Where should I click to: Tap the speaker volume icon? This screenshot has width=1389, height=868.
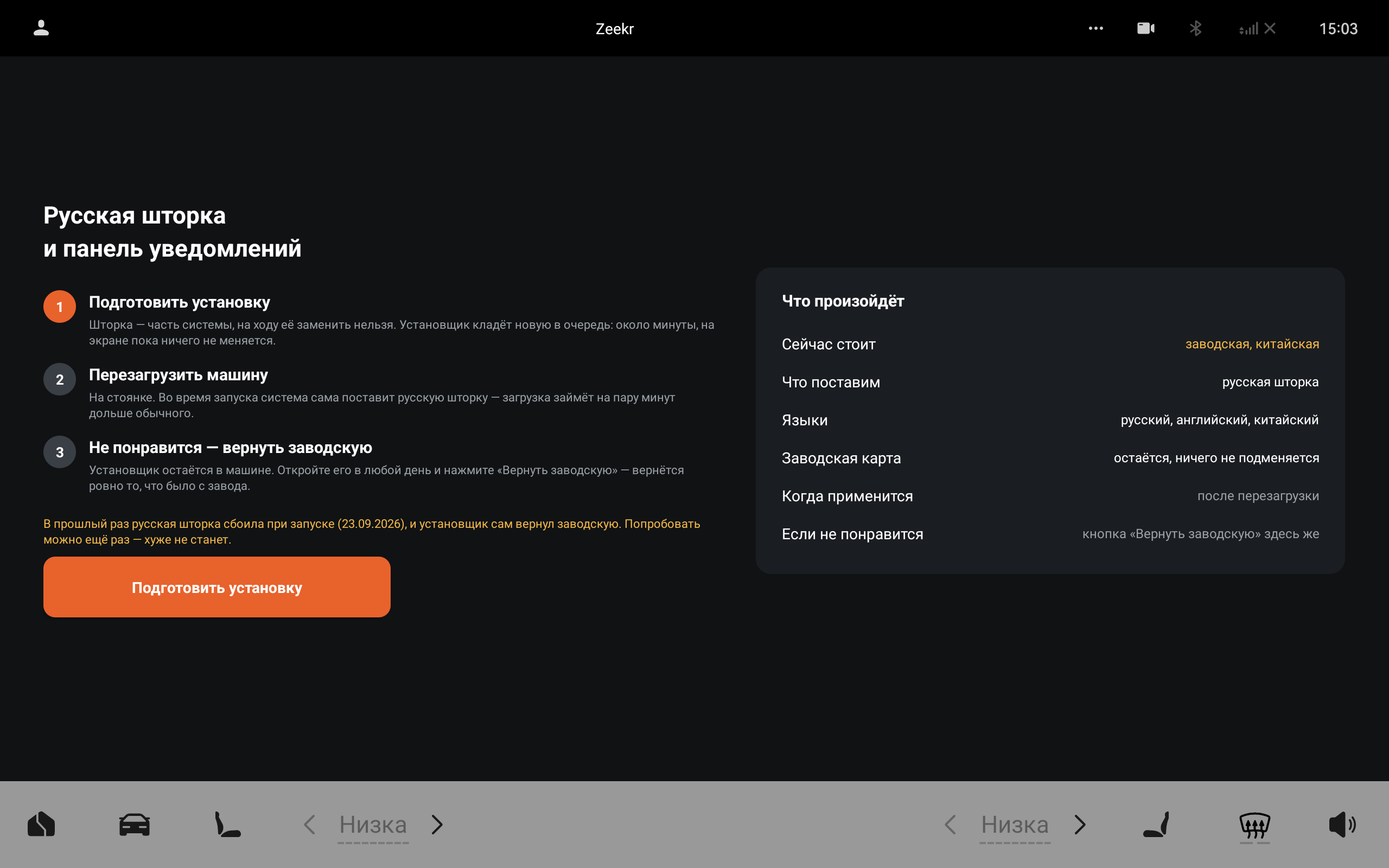tap(1342, 825)
